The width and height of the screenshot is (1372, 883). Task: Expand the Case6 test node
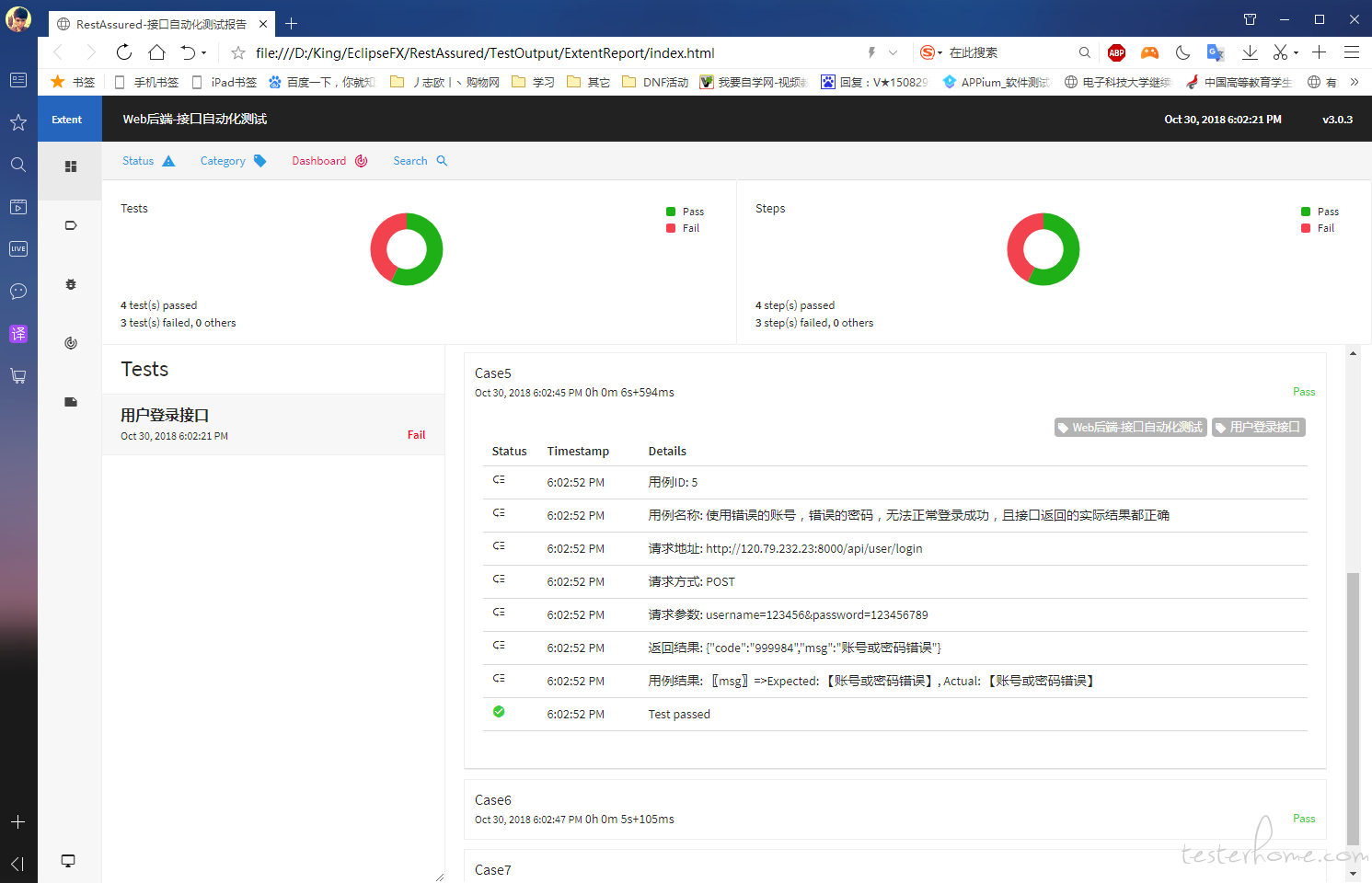894,808
